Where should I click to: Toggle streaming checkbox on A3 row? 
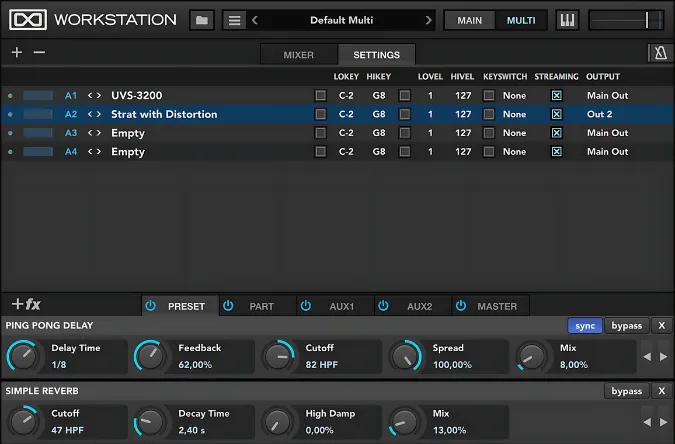point(557,133)
